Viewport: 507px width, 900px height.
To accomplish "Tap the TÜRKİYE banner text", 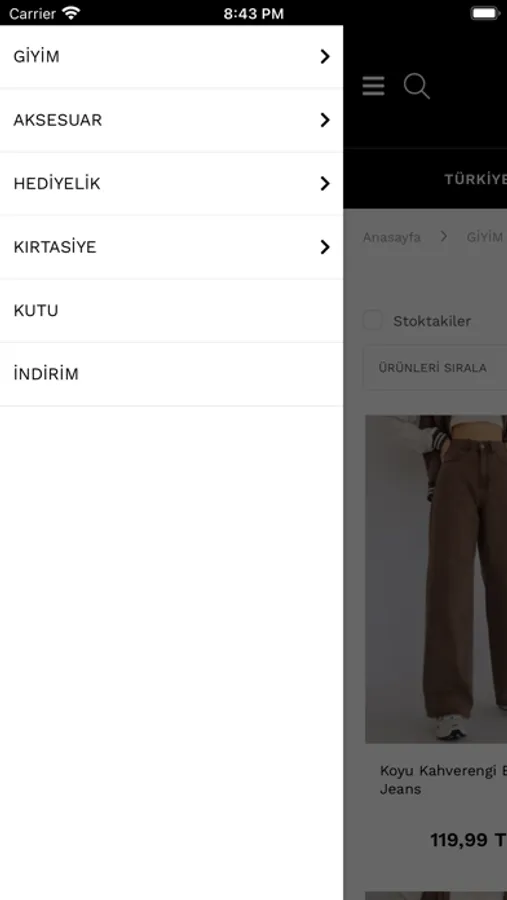I will tap(475, 179).
